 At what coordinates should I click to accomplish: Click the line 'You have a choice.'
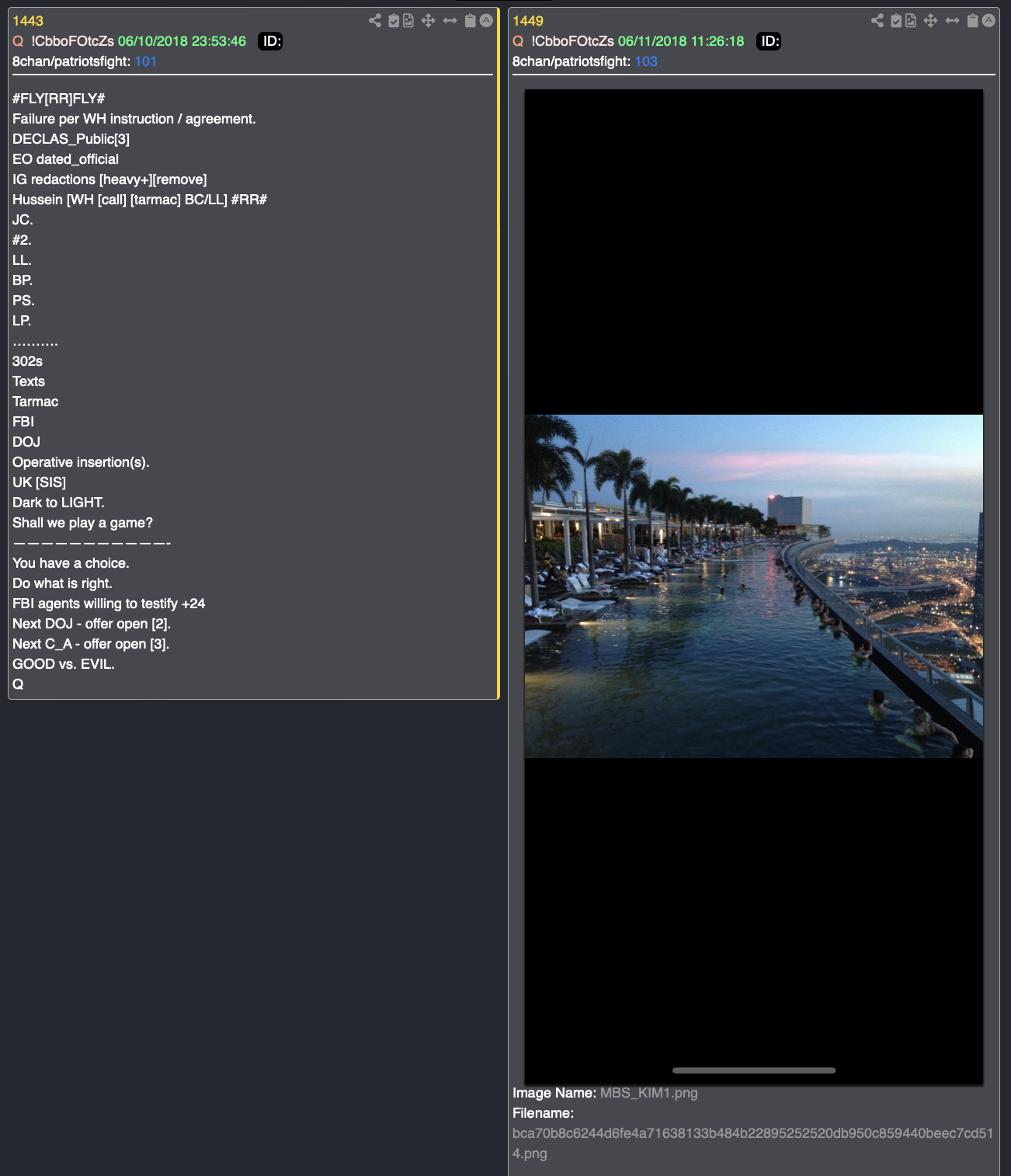click(71, 563)
